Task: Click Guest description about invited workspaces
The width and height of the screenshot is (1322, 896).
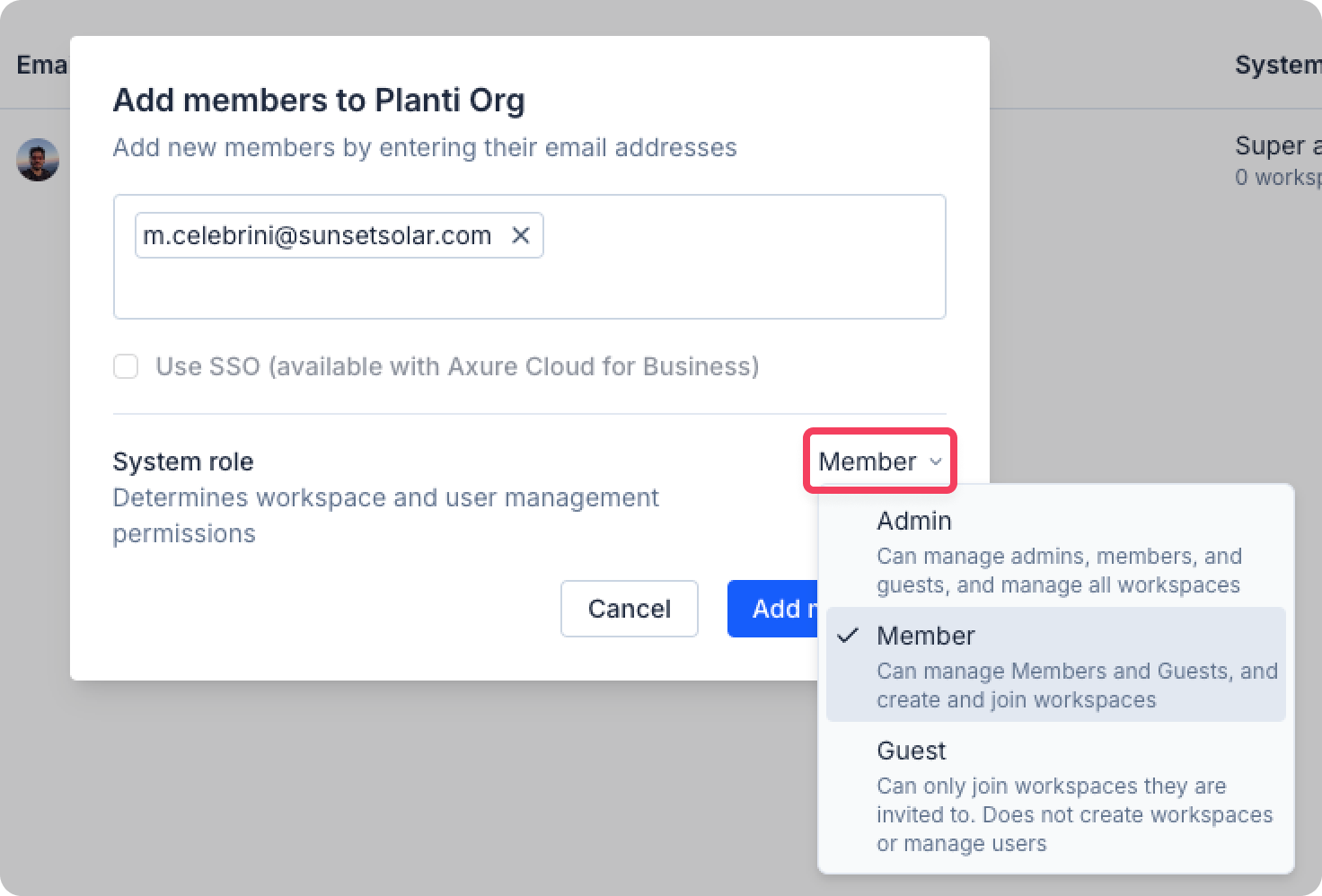Action: pos(1074,814)
